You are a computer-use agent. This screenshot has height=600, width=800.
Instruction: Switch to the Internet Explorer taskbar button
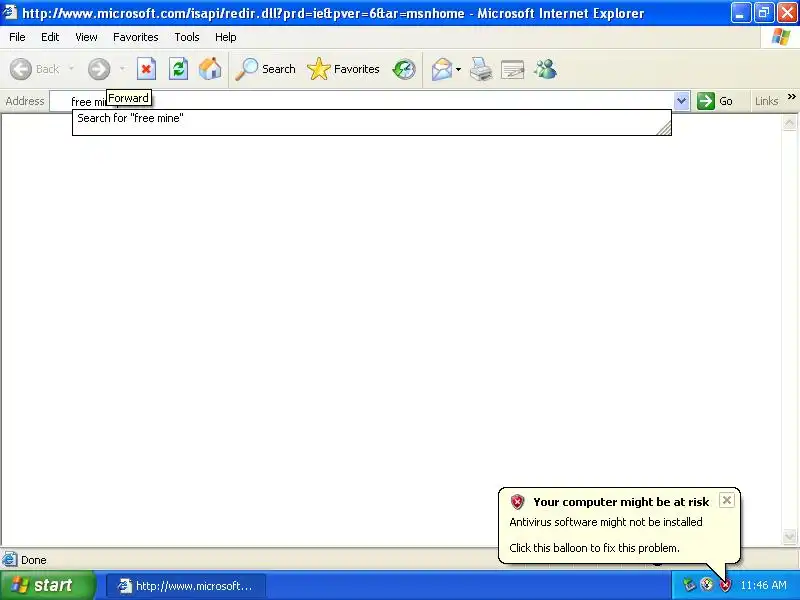click(x=186, y=586)
